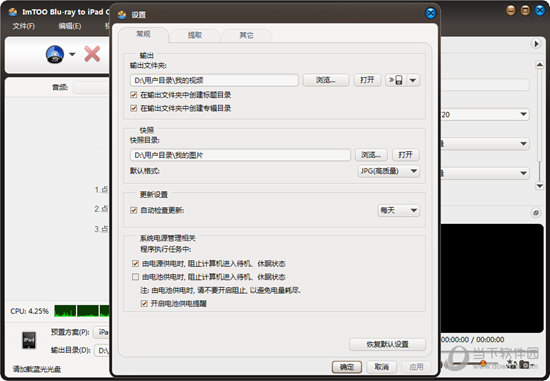Click 浏览... next to snapshot folder
The image size is (550, 381).
(371, 155)
